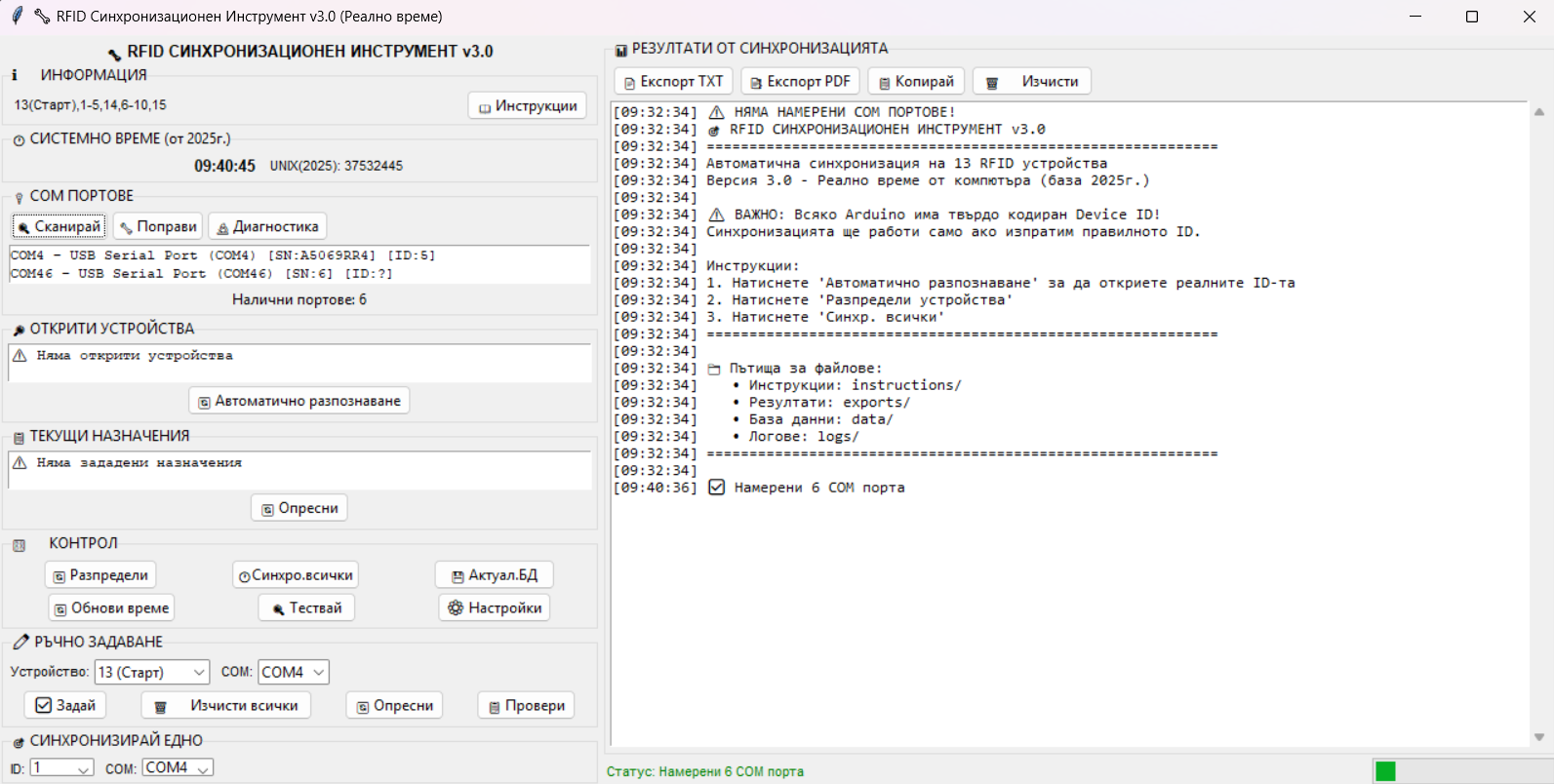This screenshot has height=784, width=1554.
Task: Open Диагностика for COM ports
Action: [x=267, y=226]
